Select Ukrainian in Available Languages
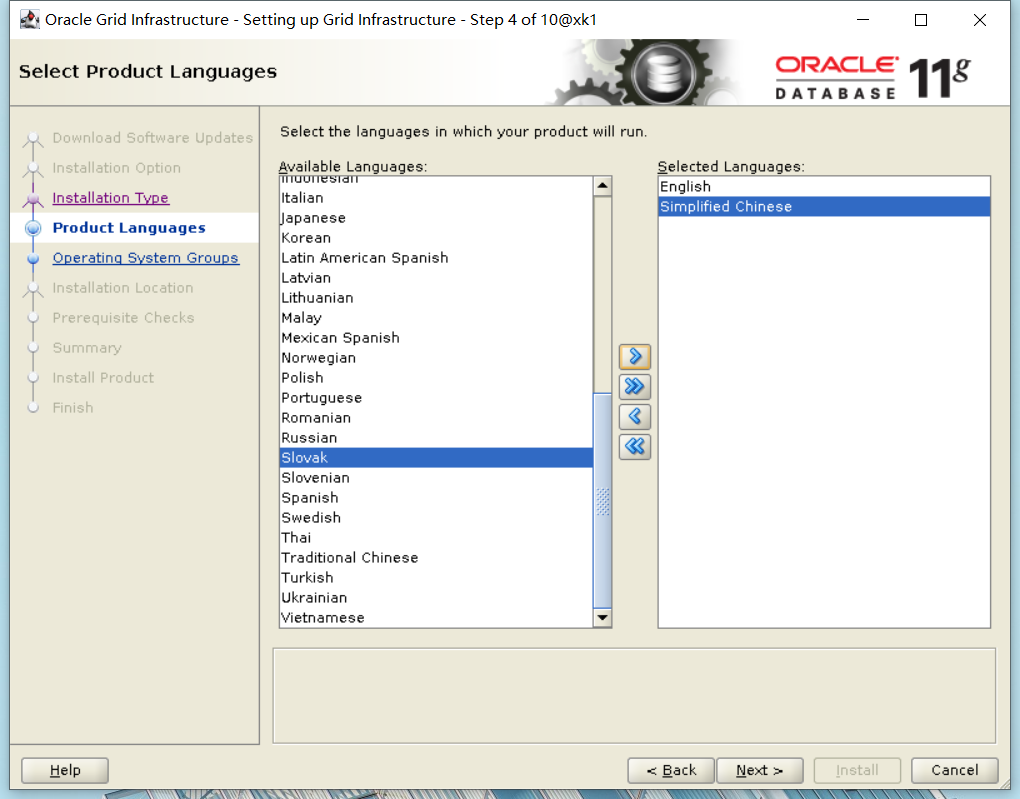 [436, 598]
